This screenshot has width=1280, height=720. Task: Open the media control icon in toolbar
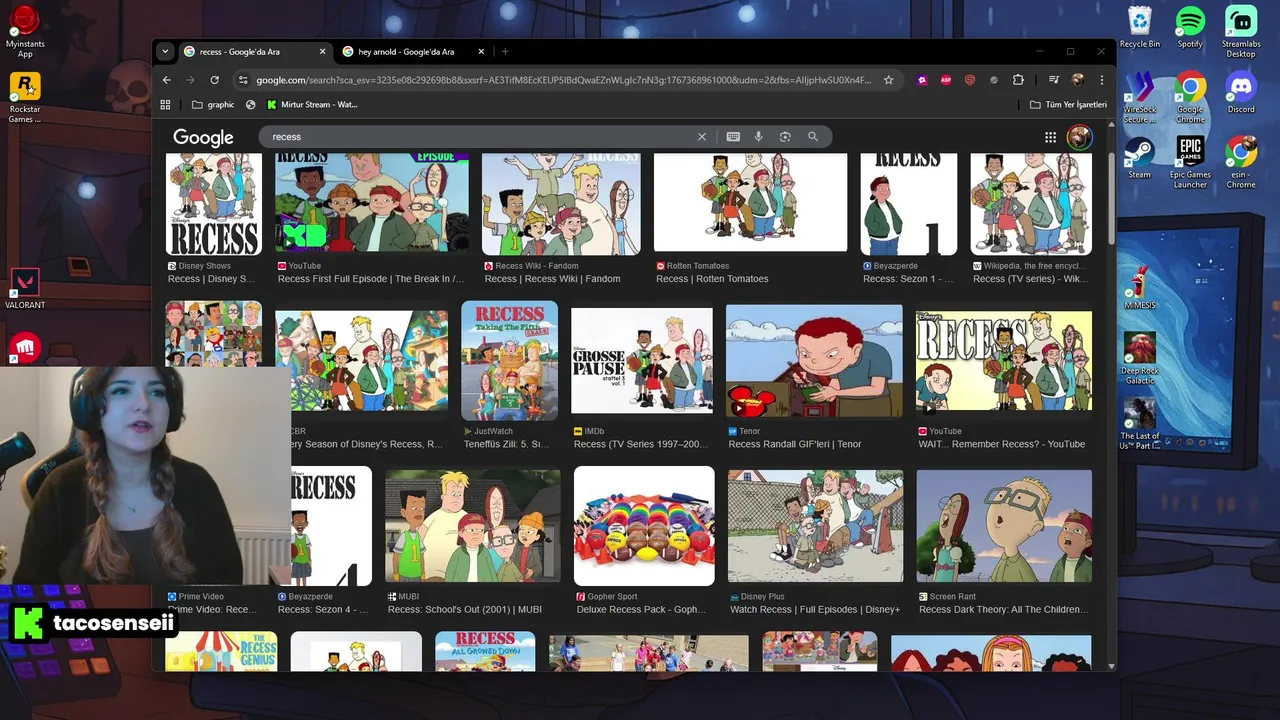[x=1053, y=80]
